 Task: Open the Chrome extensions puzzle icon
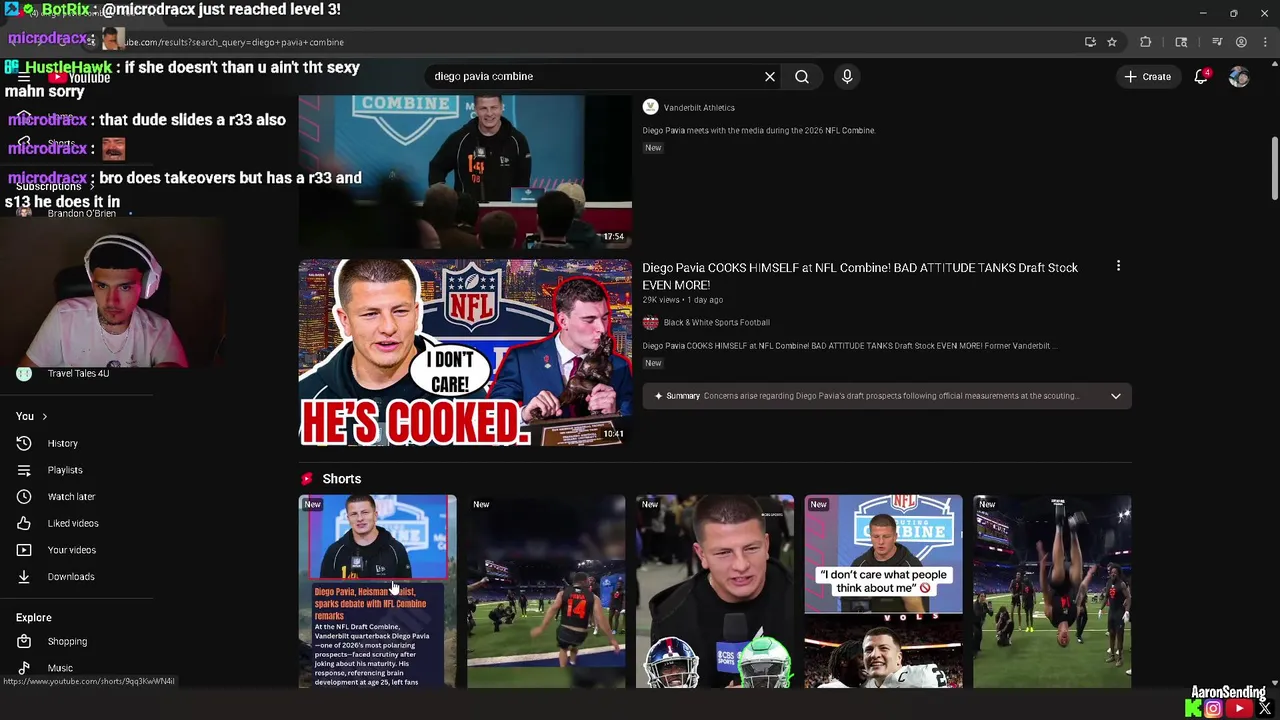1146,42
